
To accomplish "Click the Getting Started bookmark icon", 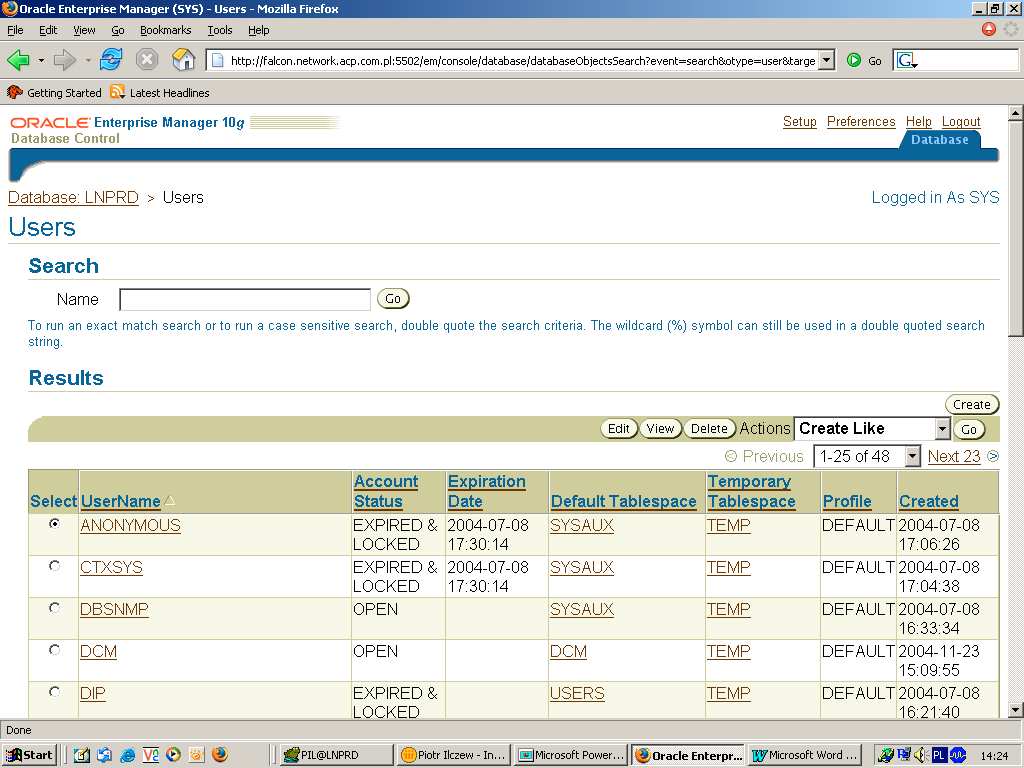I will (x=14, y=93).
